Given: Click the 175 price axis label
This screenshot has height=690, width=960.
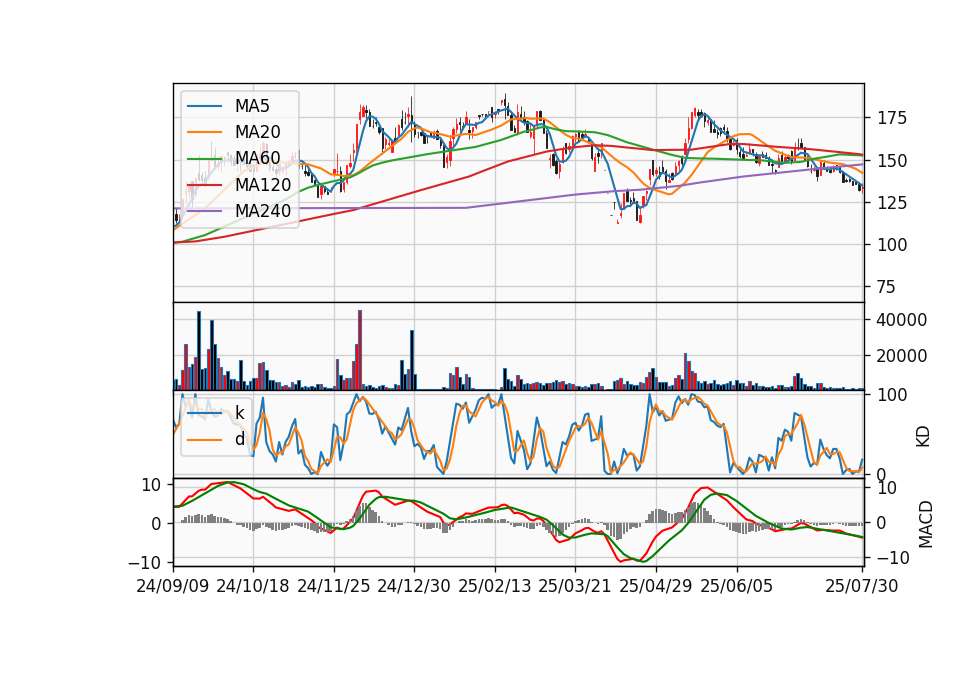Looking at the screenshot, I should 892,118.
